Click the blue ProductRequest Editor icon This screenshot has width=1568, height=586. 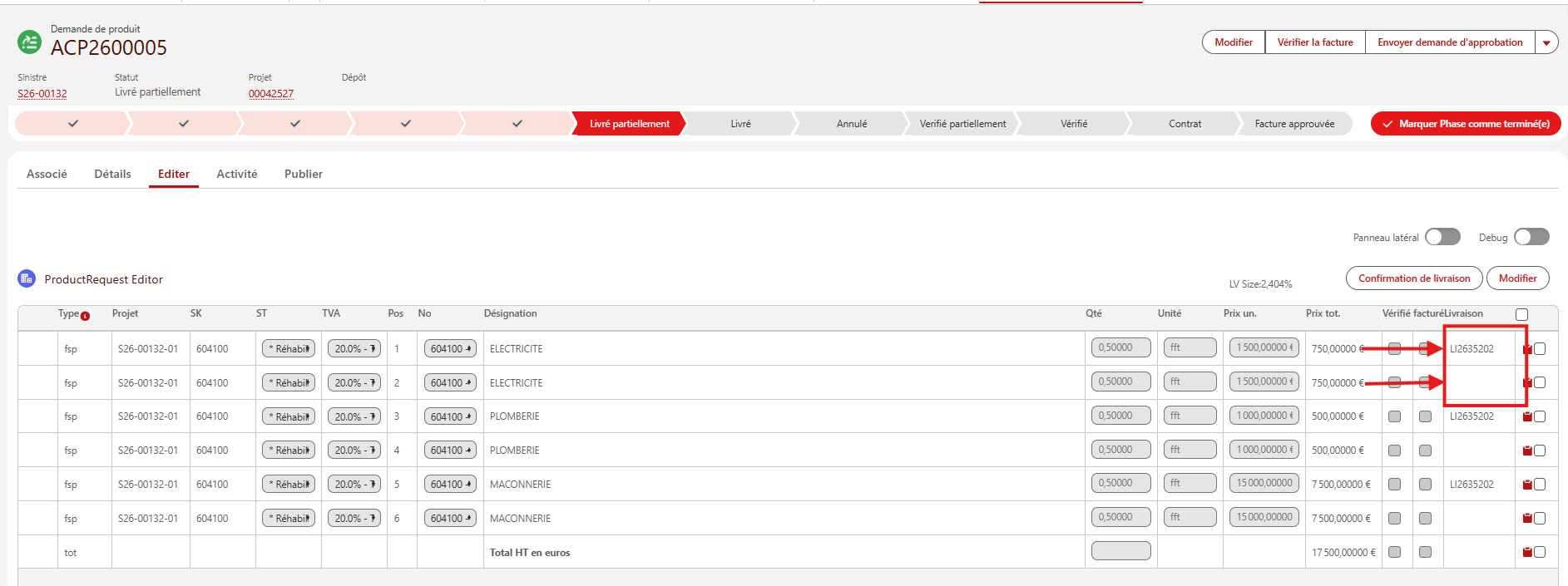pos(27,278)
